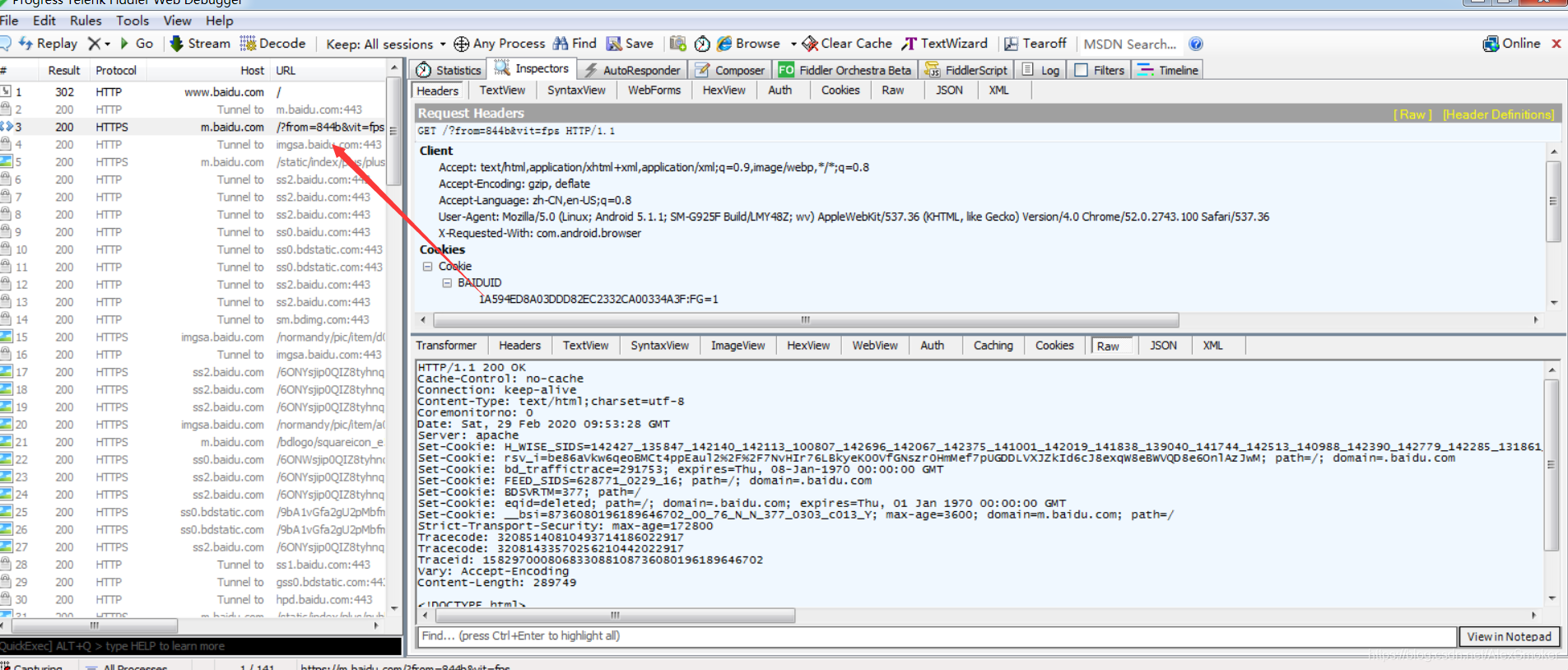This screenshot has width=1568, height=670.
Task: Select the request WebForms inspector tab
Action: (654, 91)
